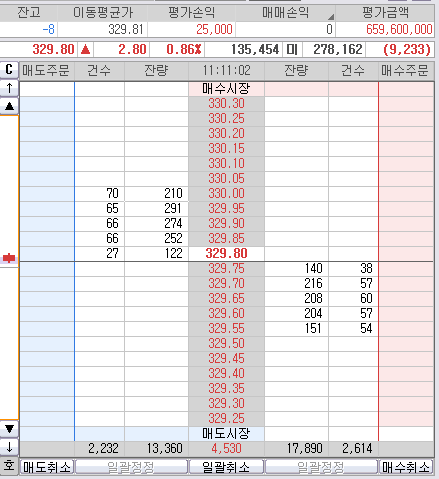This screenshot has height=479, width=439.
Task: Click net quantity difference 4,530
Action: (226, 449)
